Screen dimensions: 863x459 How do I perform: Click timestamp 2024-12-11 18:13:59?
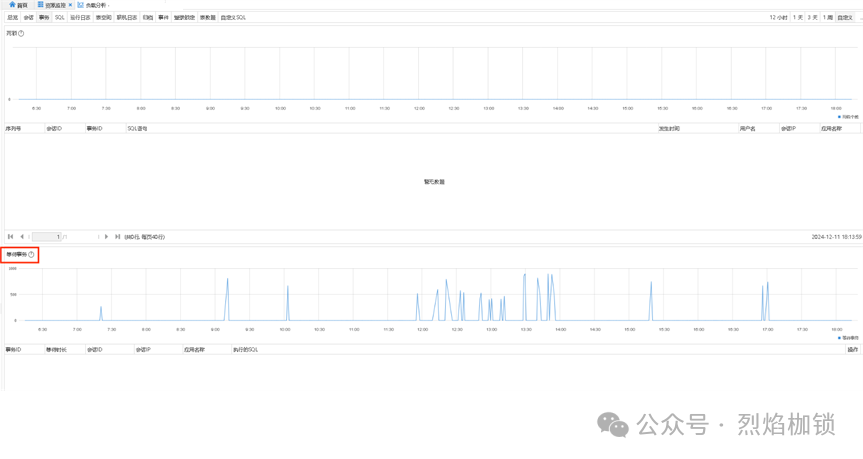(836, 237)
